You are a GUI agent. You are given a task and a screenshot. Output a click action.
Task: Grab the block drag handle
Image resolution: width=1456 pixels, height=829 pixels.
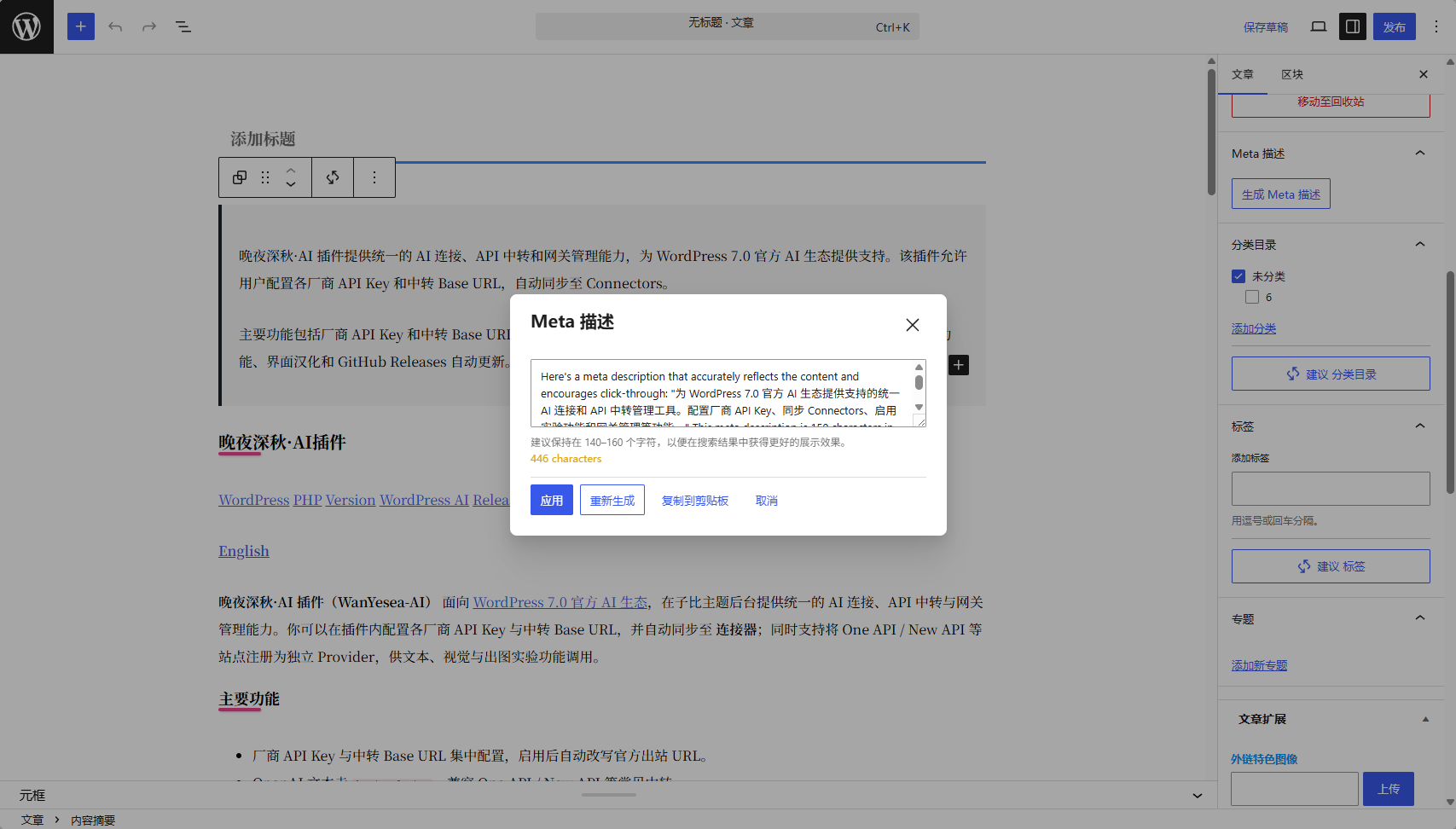tap(265, 177)
